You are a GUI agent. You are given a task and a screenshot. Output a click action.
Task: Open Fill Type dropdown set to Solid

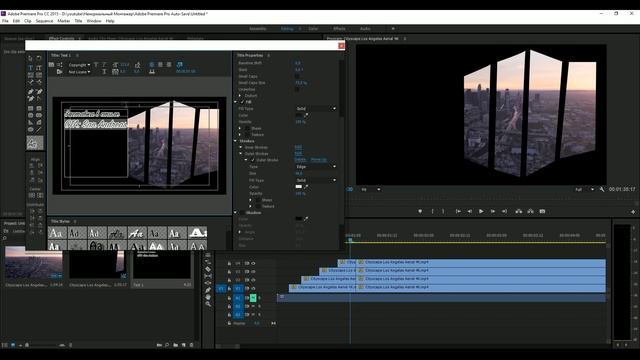click(316, 109)
